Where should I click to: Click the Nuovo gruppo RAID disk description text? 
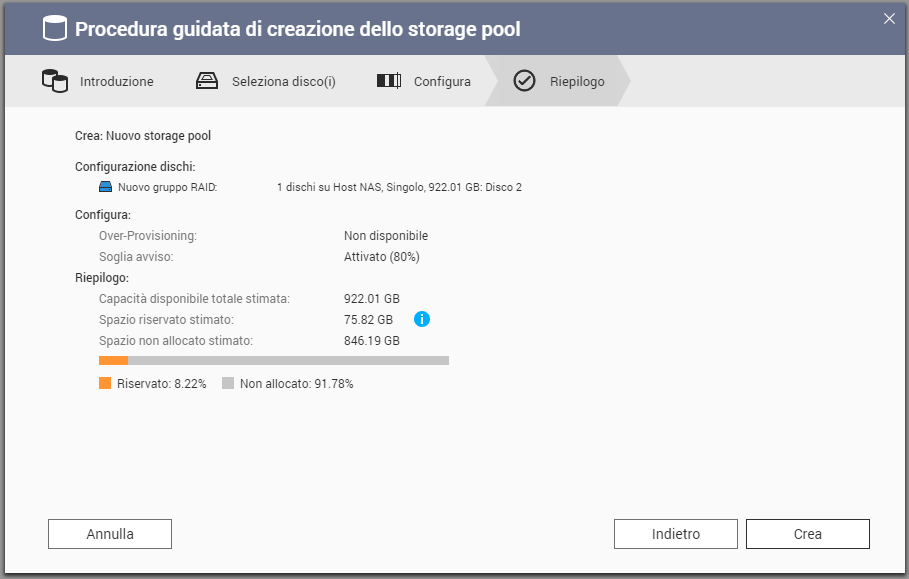coord(399,187)
